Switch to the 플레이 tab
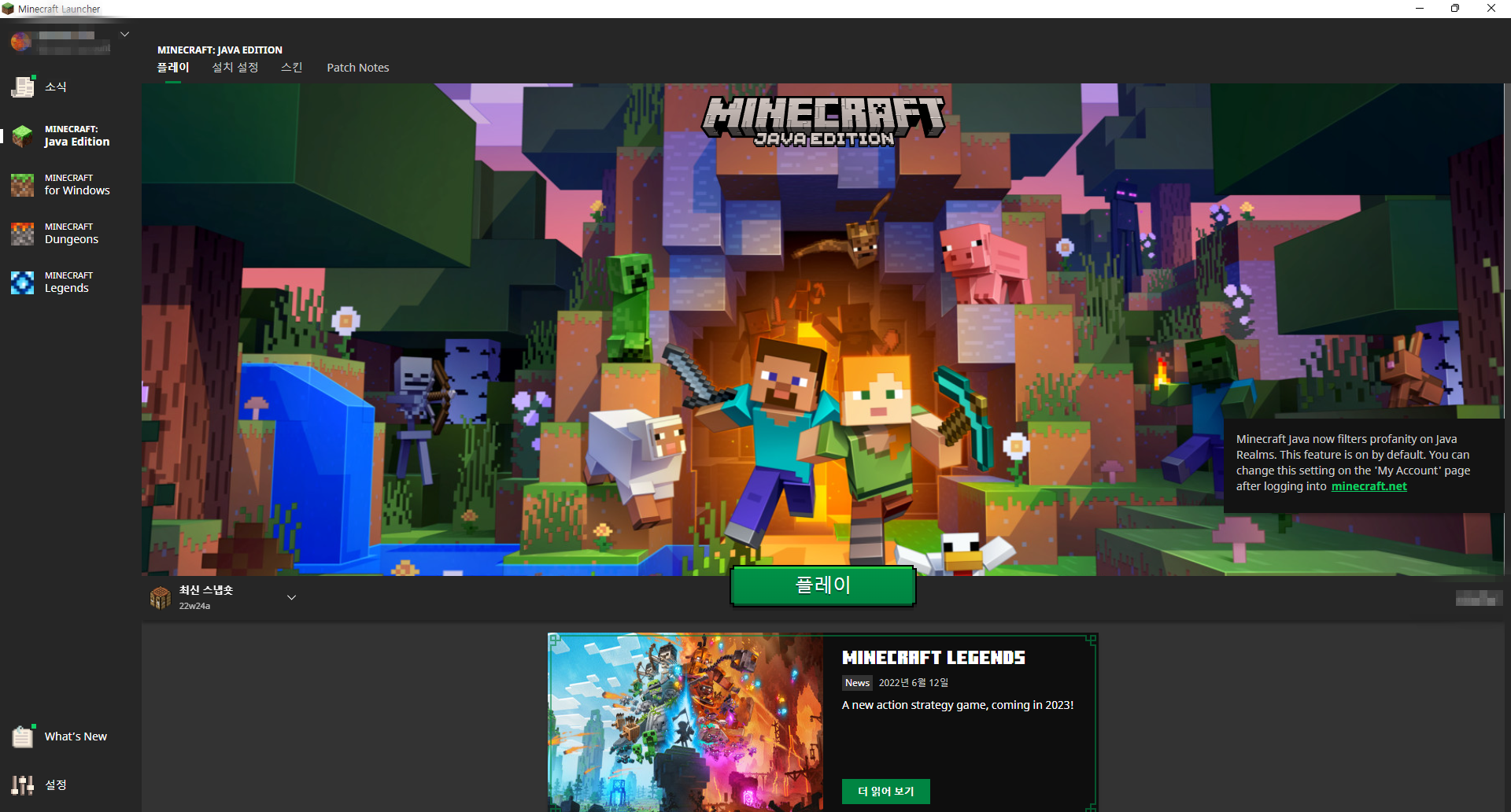The image size is (1511, 812). pos(173,68)
